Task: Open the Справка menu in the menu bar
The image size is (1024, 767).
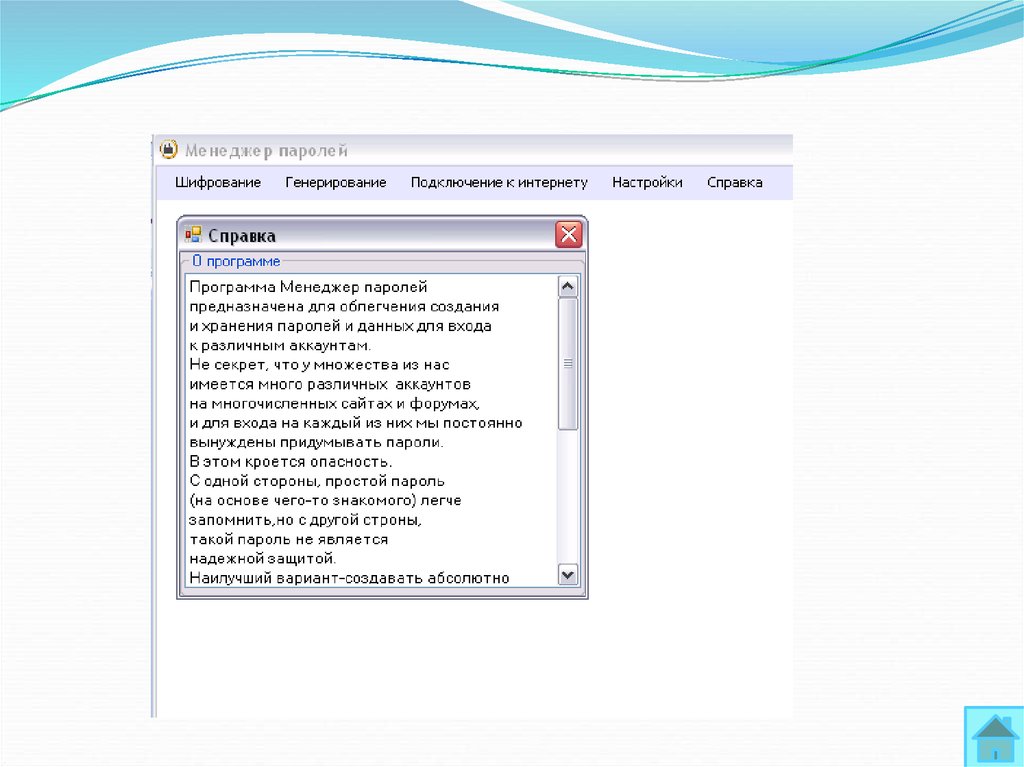Action: 734,182
